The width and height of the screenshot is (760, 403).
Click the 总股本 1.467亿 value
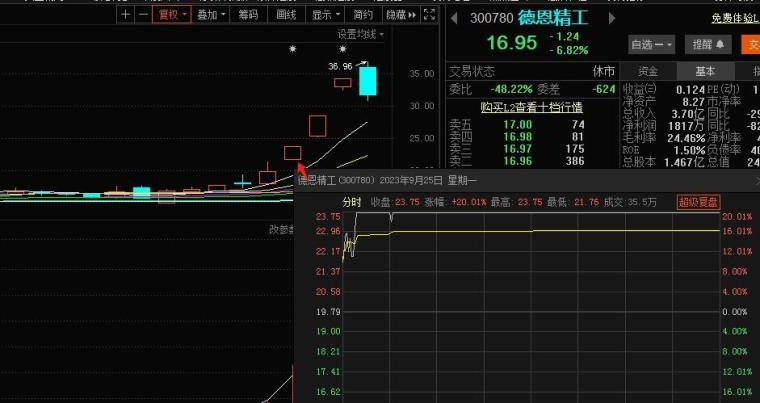tap(685, 162)
